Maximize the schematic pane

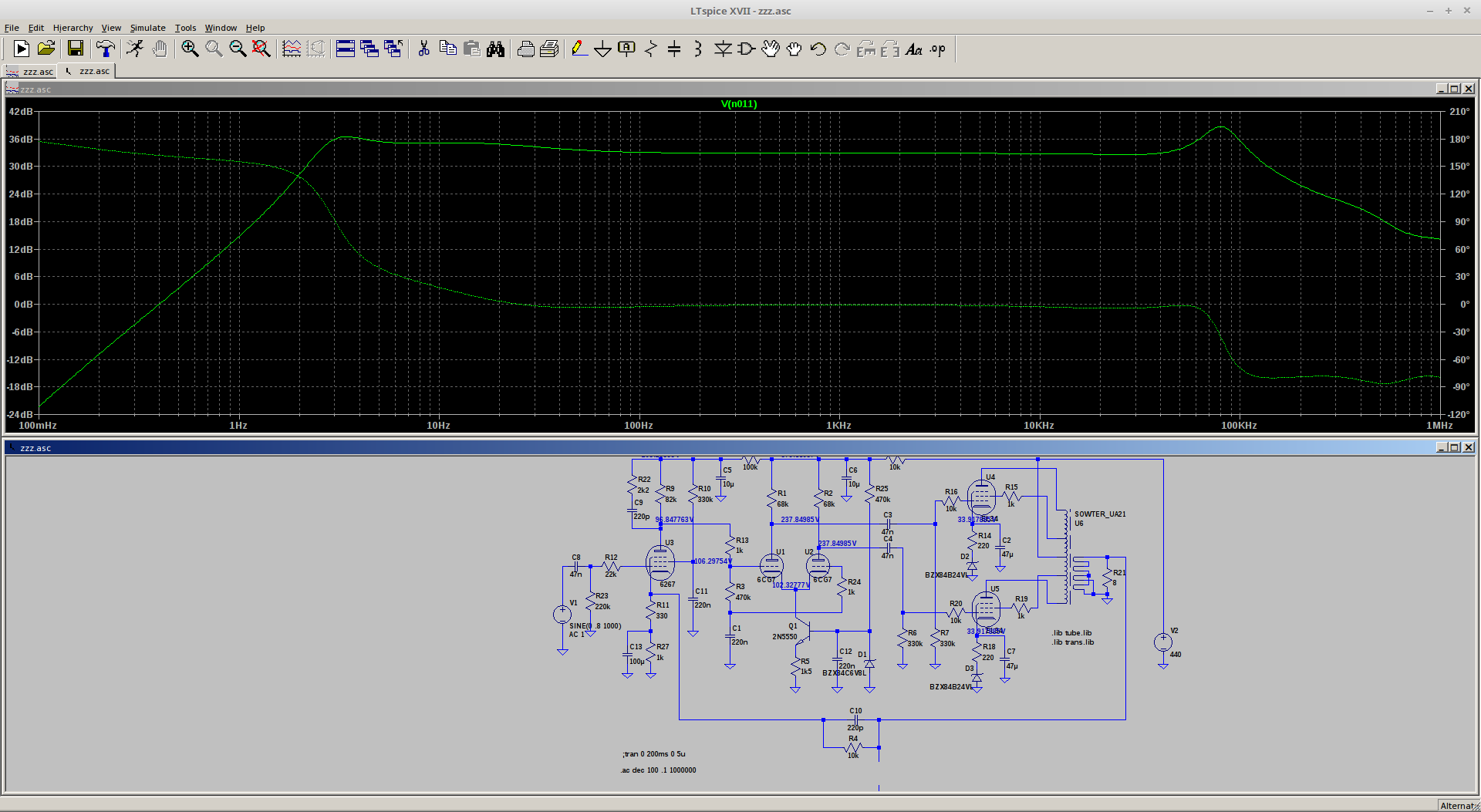point(1454,447)
